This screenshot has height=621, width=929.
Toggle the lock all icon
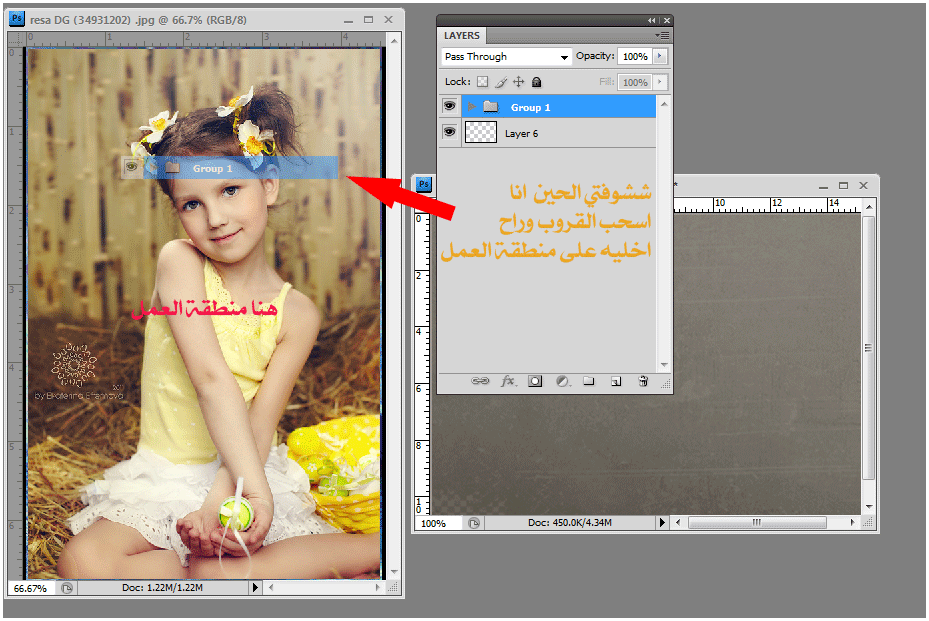pos(536,82)
